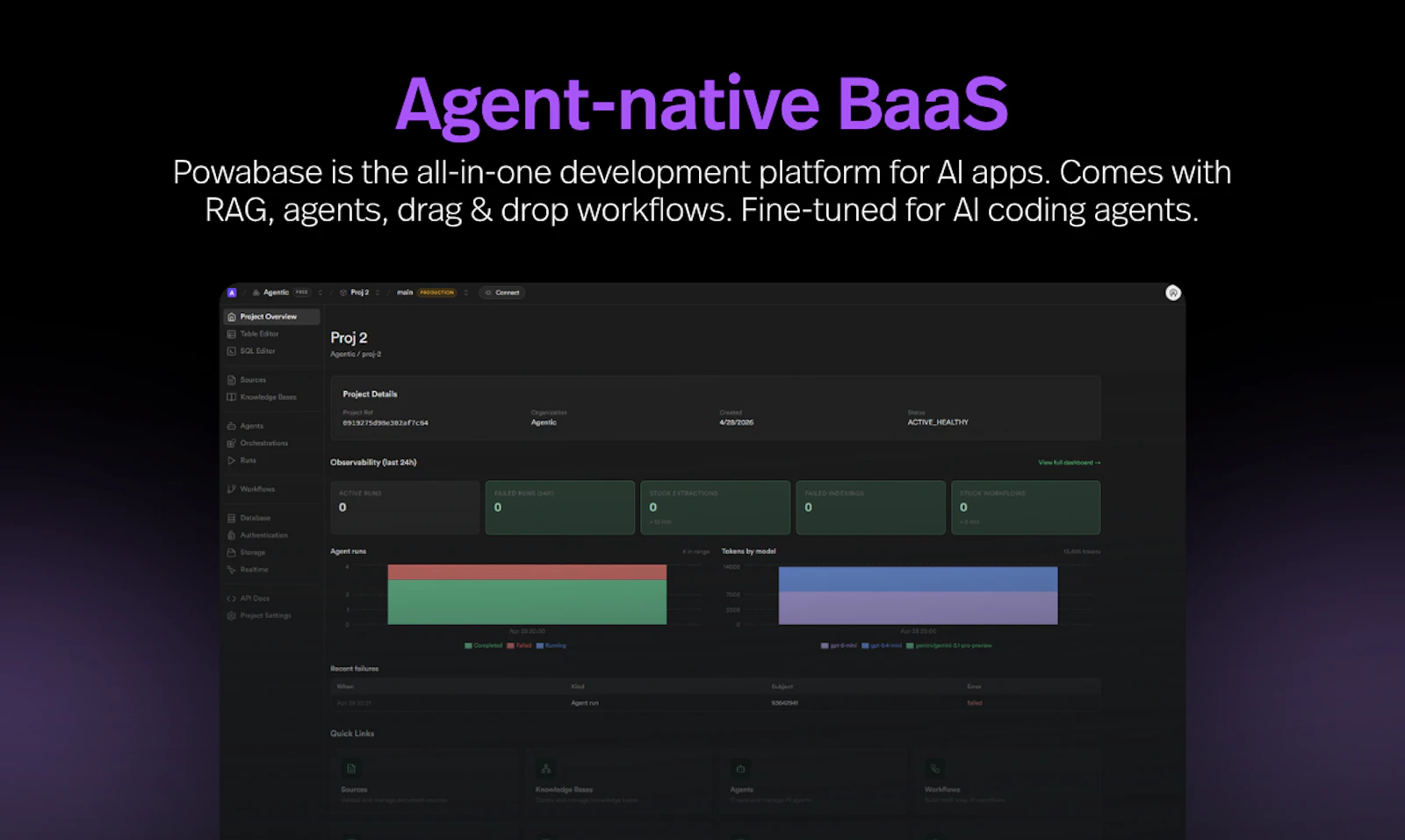
Task: Open Authentication in the sidebar
Action: (x=272, y=535)
